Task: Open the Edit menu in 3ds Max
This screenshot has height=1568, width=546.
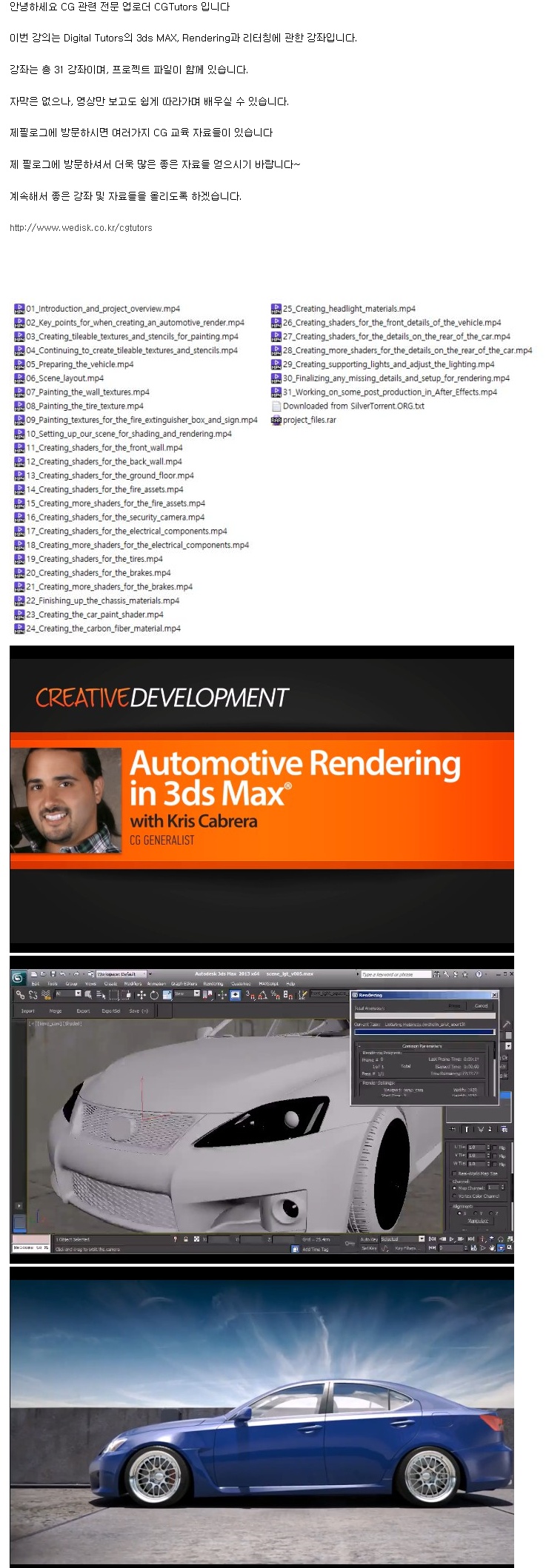Action: coord(35,984)
